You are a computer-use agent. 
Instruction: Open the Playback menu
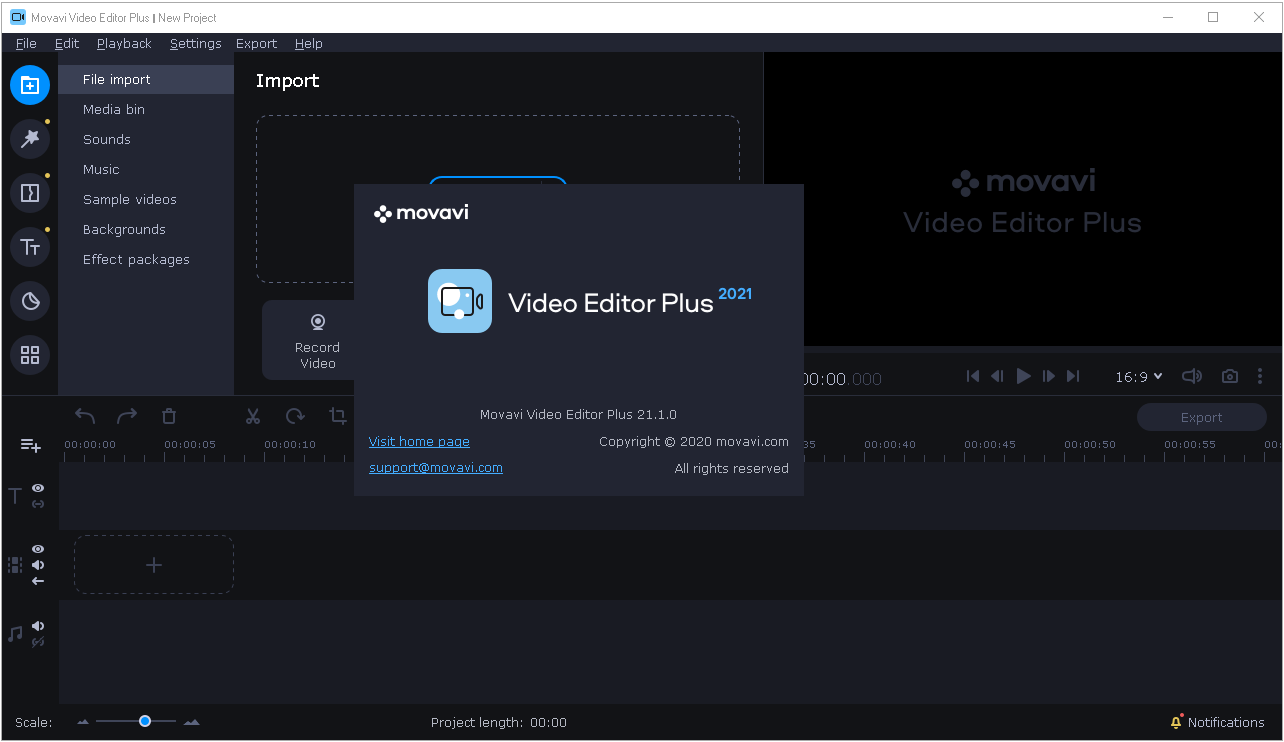(x=124, y=43)
